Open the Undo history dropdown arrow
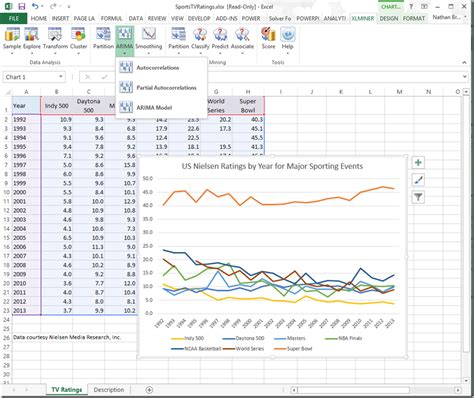The image size is (474, 398). (x=42, y=6)
